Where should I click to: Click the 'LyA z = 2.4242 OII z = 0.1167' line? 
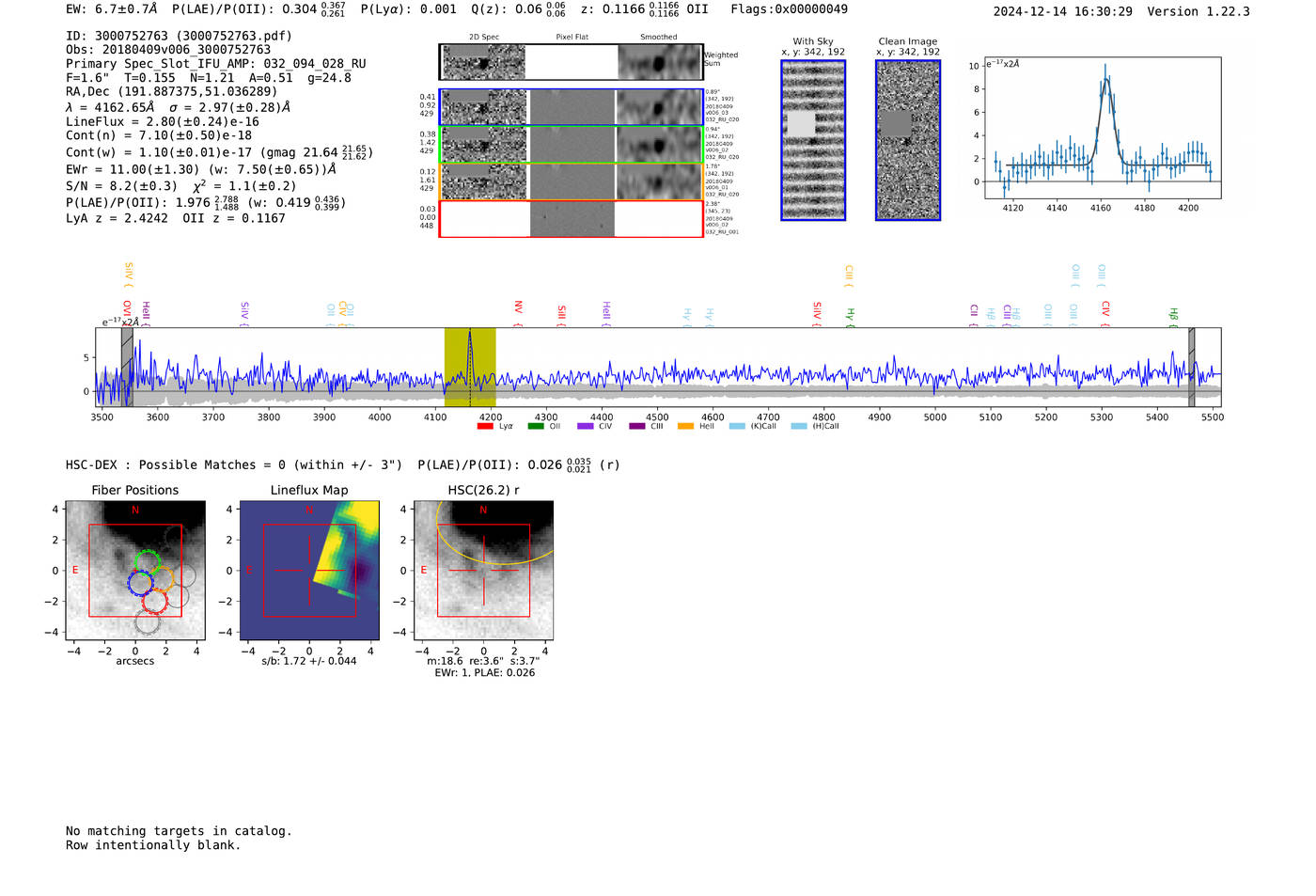pos(176,218)
